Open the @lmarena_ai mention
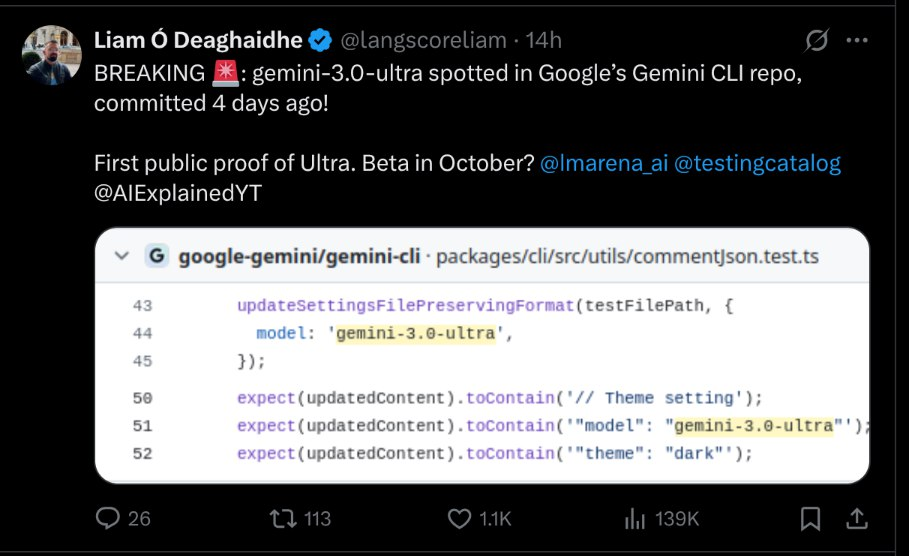Image resolution: width=909 pixels, height=556 pixels. tap(603, 163)
